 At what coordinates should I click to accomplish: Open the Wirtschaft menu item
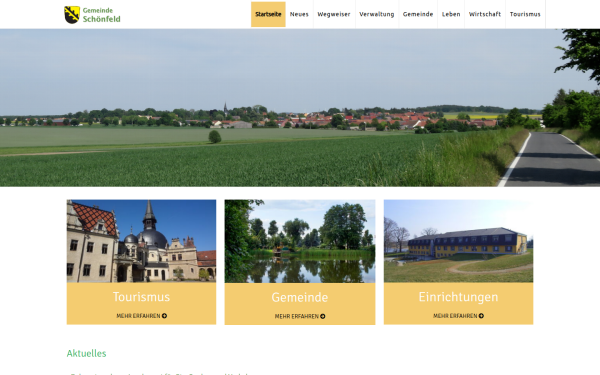coord(485,14)
